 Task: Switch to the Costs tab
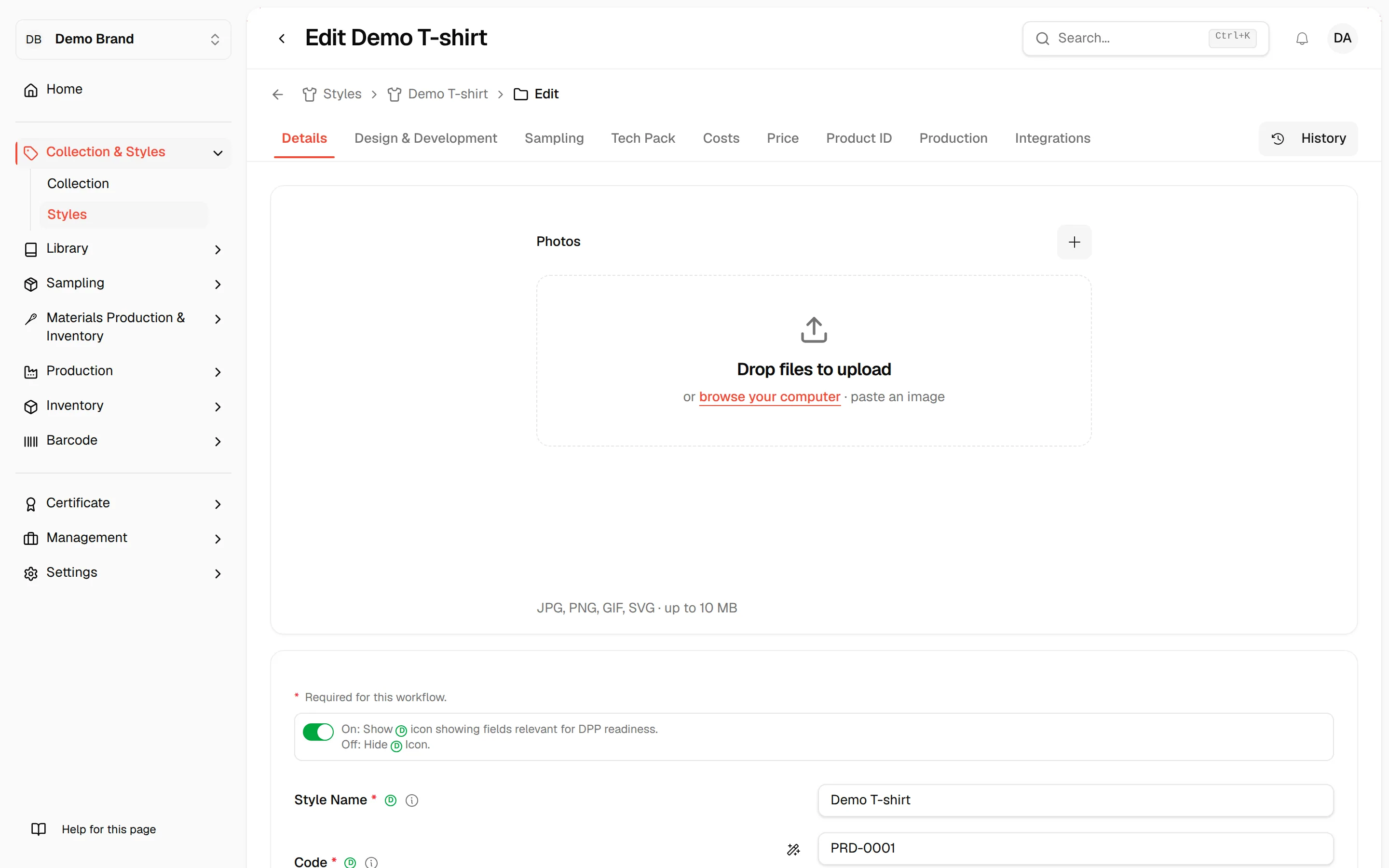pyautogui.click(x=721, y=138)
